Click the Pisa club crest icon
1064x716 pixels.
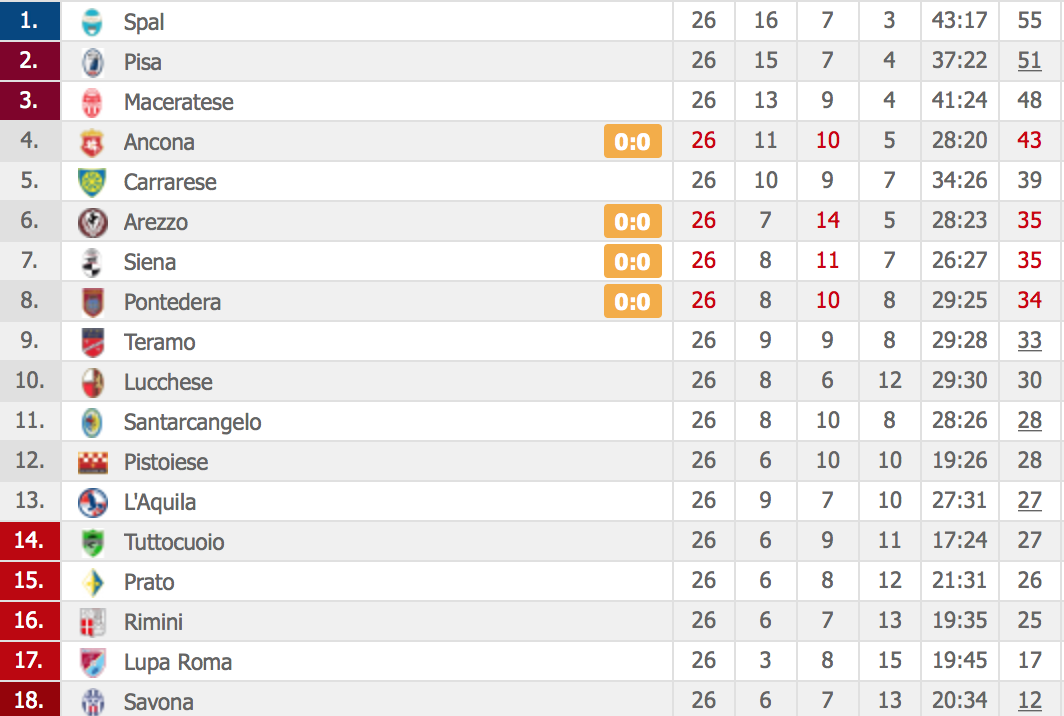[x=93, y=61]
